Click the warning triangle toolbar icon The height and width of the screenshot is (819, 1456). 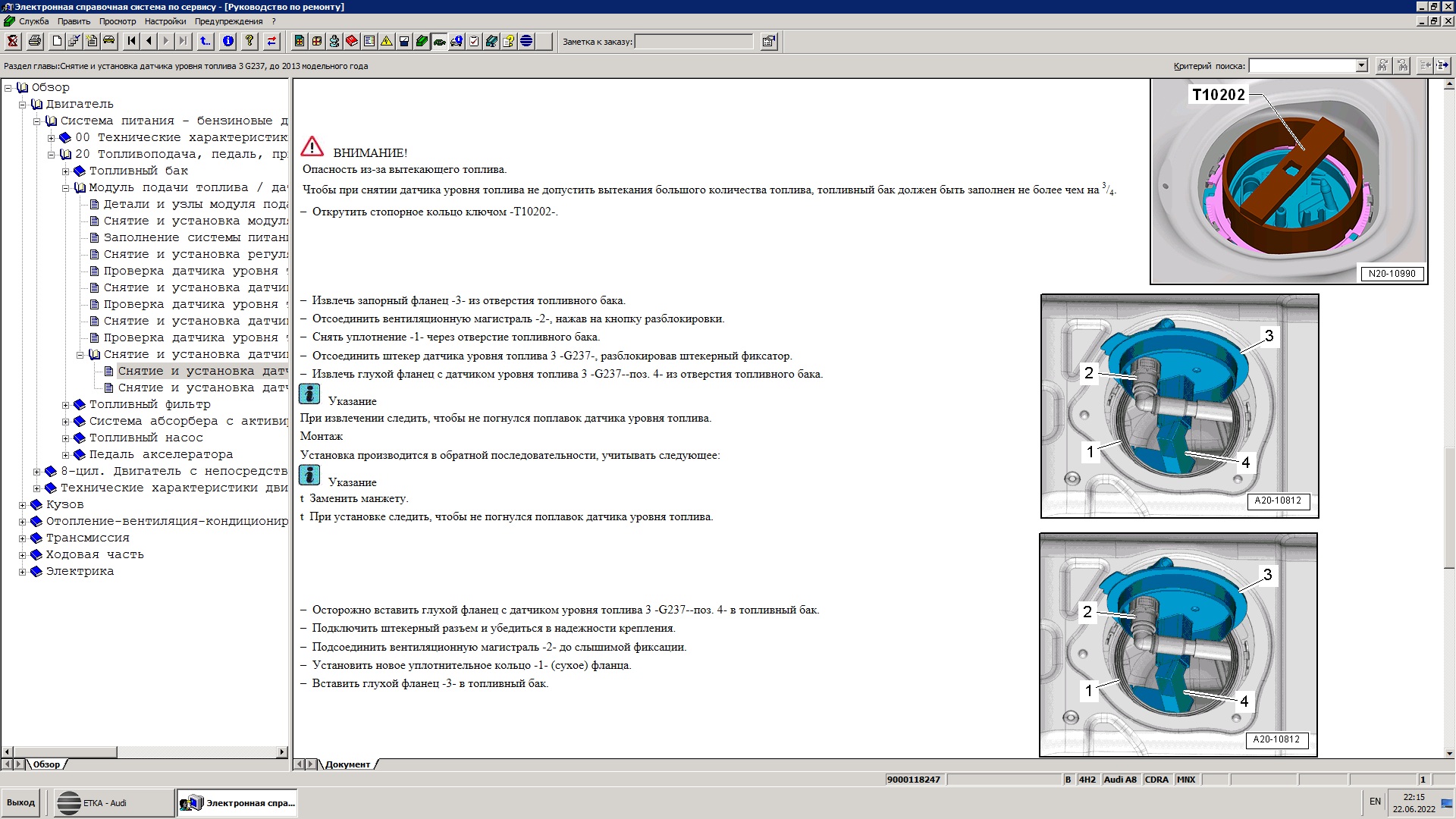(387, 42)
